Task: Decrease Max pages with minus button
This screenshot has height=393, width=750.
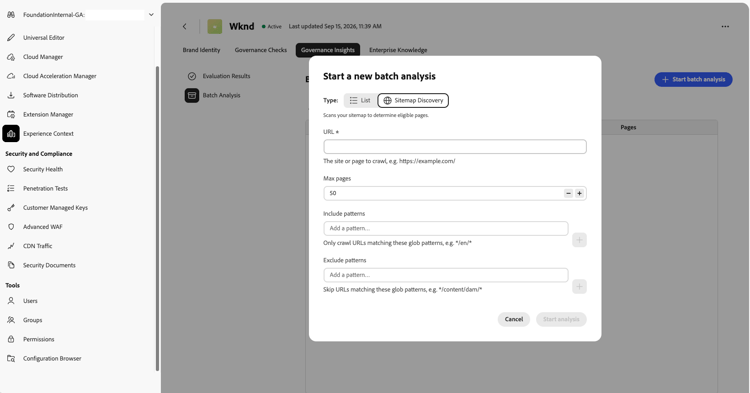Action: [x=568, y=193]
